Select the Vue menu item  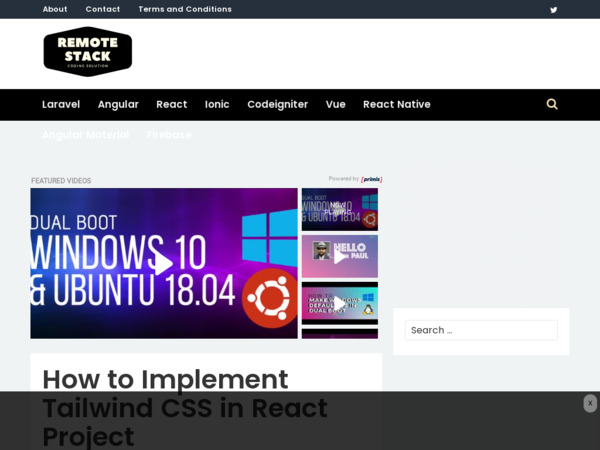(335, 104)
